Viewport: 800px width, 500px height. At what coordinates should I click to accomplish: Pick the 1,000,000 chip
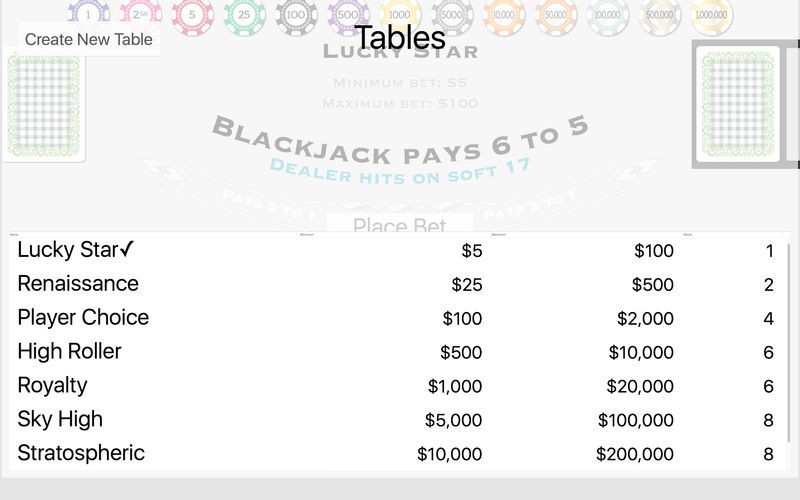click(x=711, y=14)
